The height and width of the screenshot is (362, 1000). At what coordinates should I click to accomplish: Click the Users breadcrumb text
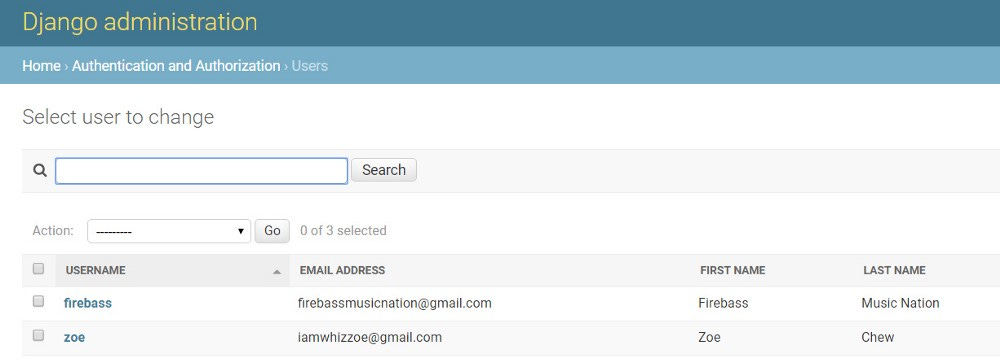[310, 66]
